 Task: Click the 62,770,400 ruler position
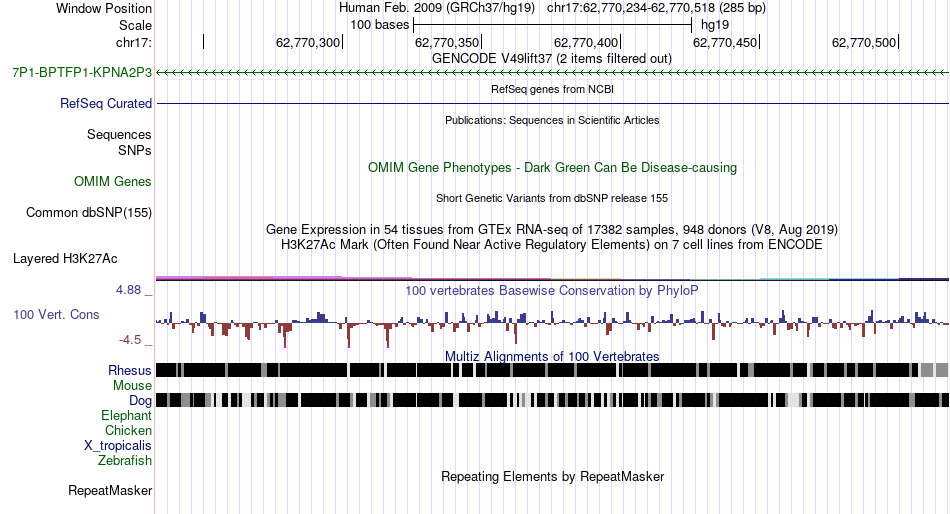(x=586, y=42)
